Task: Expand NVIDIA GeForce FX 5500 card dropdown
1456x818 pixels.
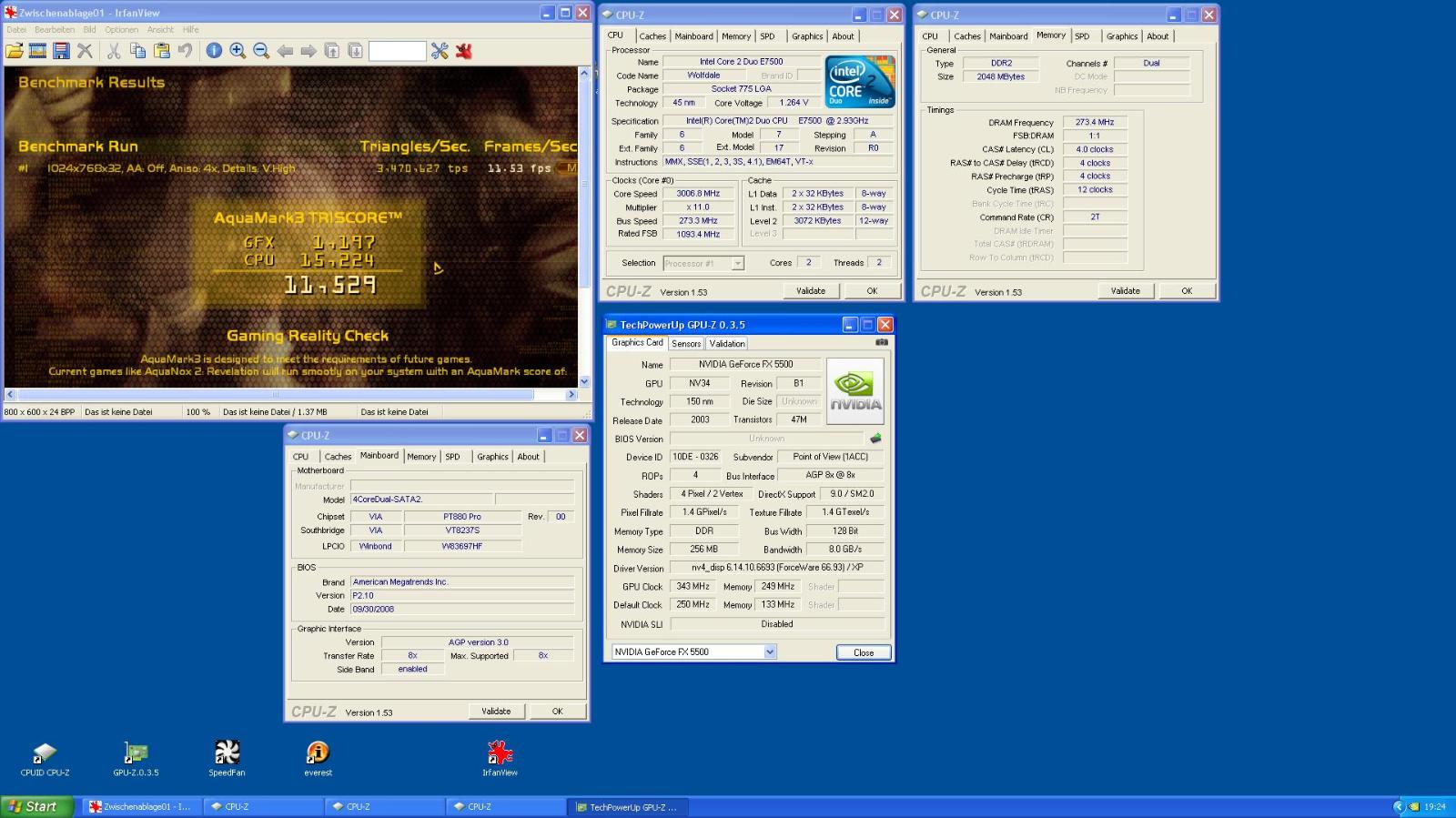Action: (x=770, y=651)
